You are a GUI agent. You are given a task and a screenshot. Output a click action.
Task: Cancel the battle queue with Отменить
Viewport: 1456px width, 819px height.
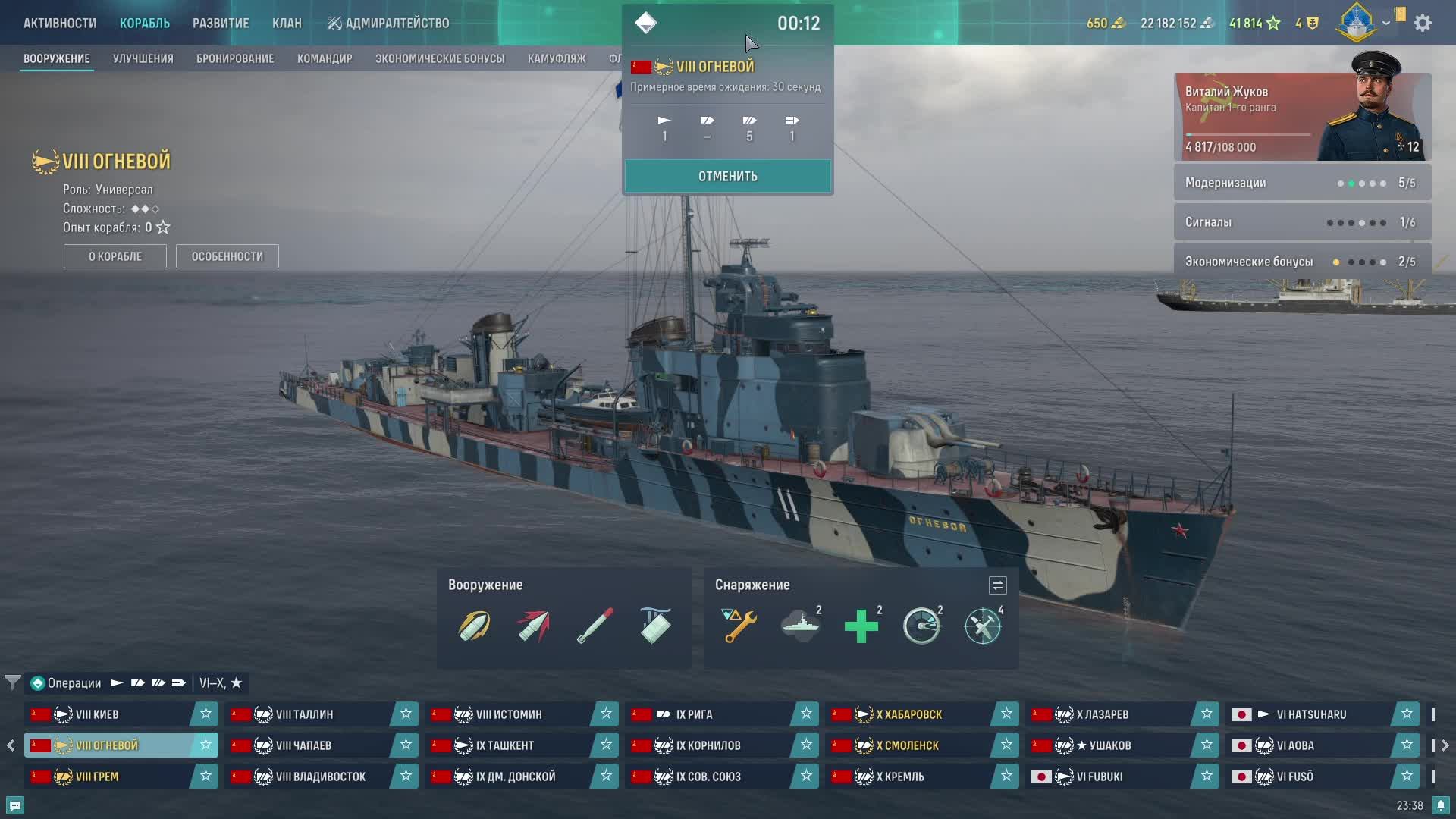coord(727,176)
